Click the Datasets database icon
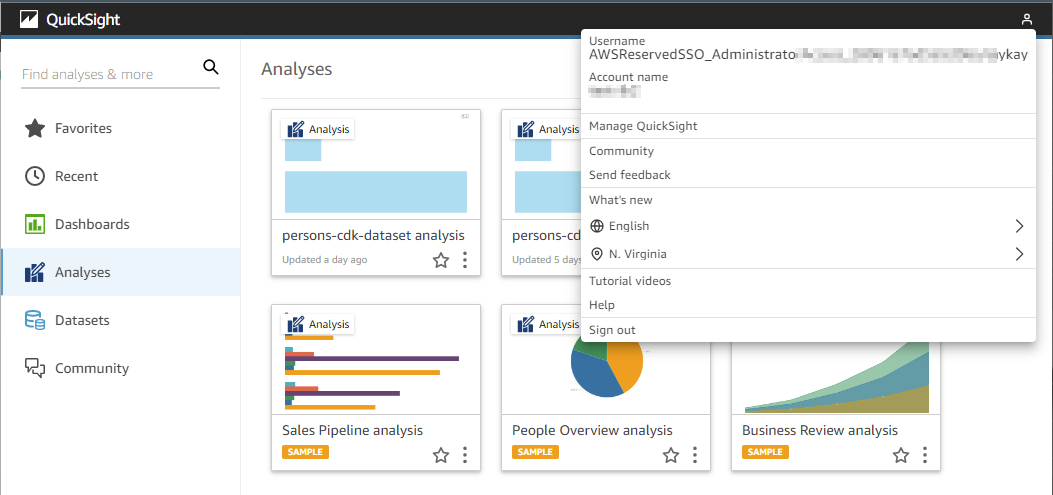 click(35, 320)
